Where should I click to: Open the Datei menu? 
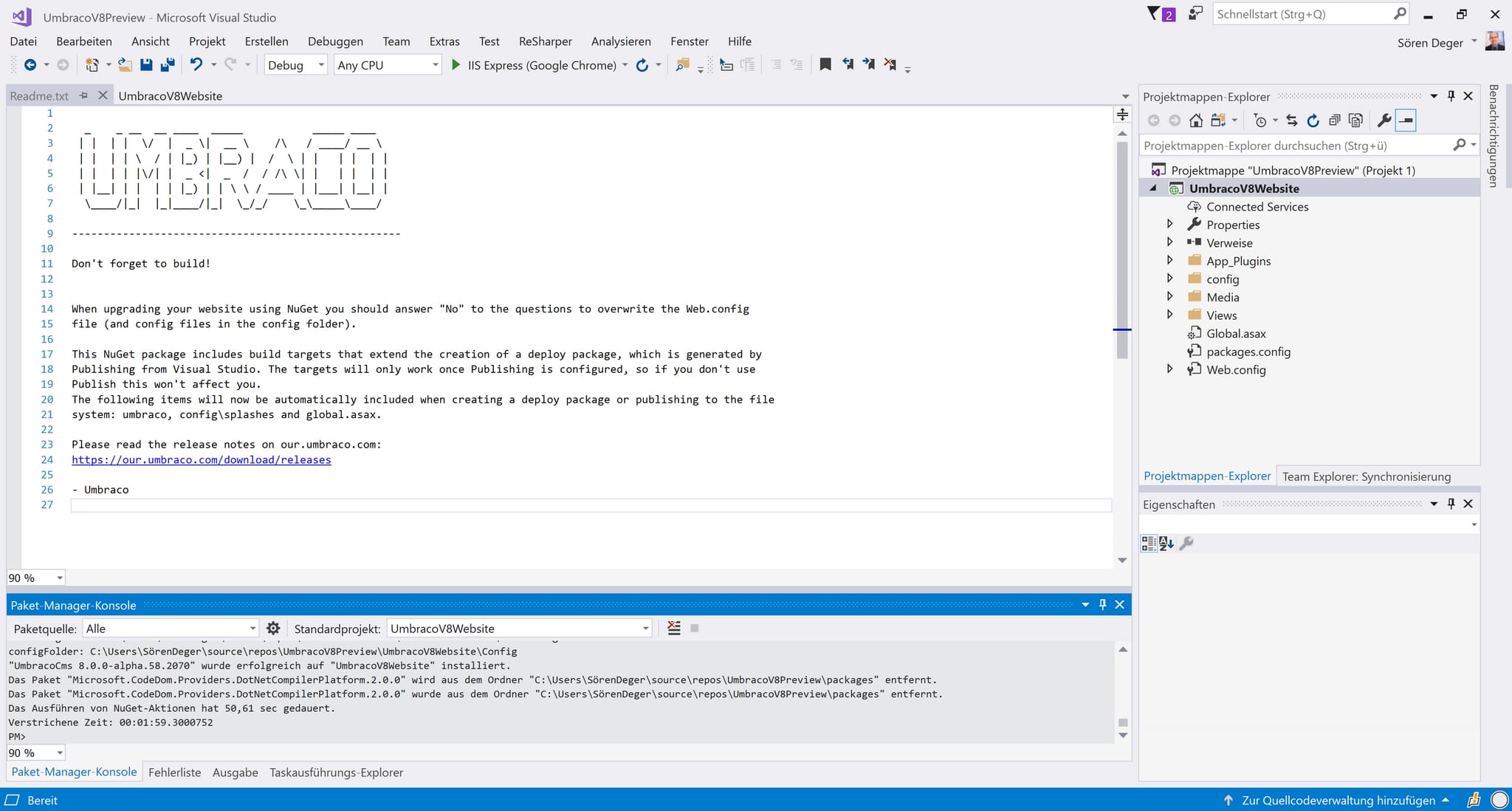[x=24, y=41]
